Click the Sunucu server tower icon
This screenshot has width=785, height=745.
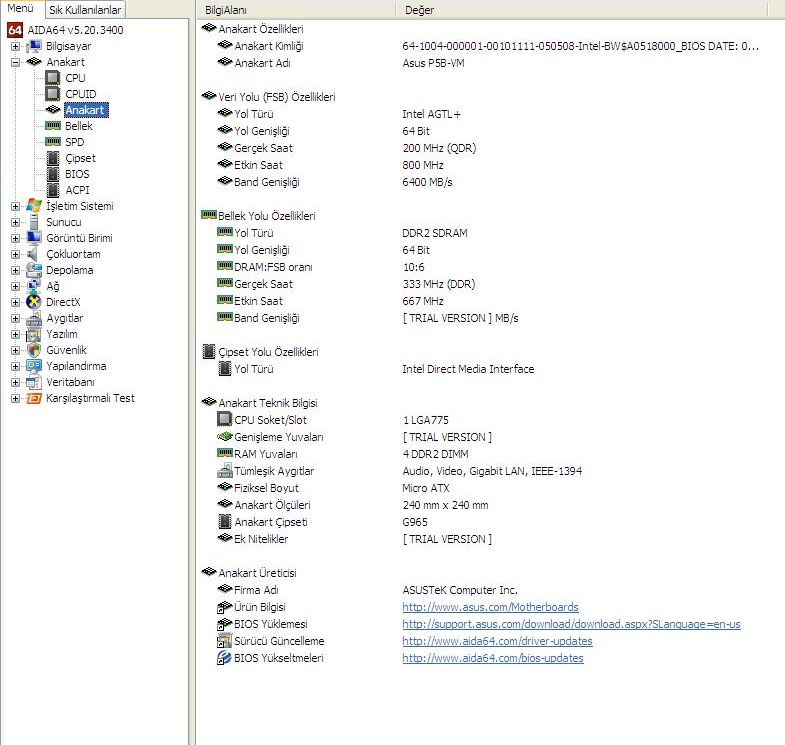pyautogui.click(x=34, y=222)
